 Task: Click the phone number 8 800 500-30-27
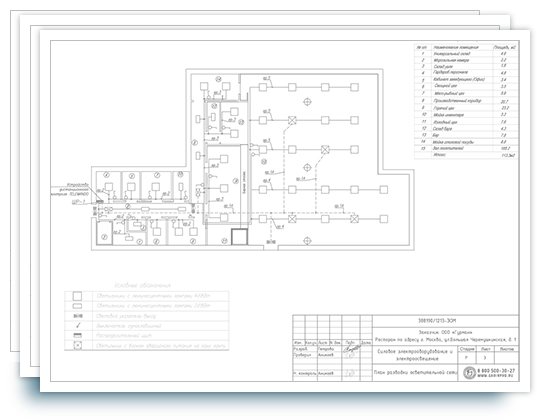pyautogui.click(x=496, y=371)
